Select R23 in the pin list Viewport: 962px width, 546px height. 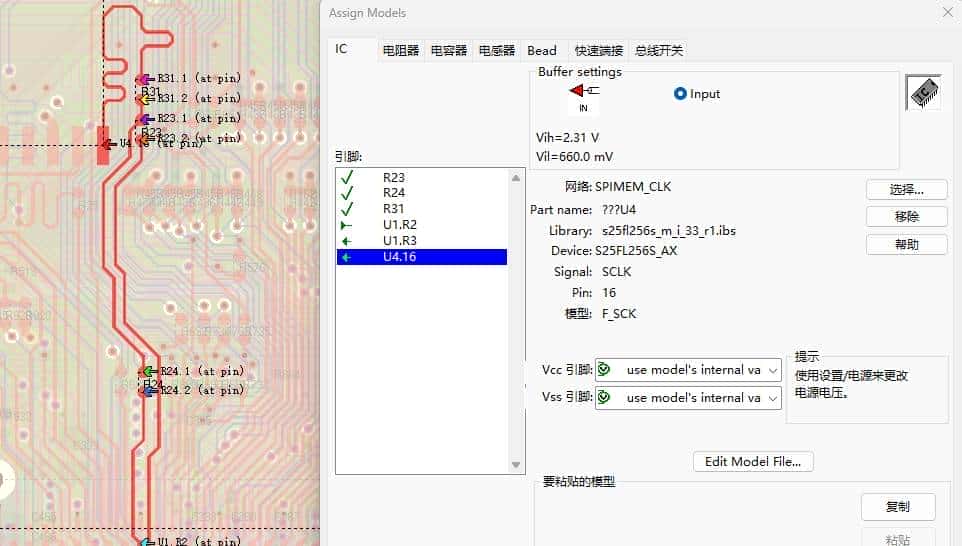click(x=394, y=177)
